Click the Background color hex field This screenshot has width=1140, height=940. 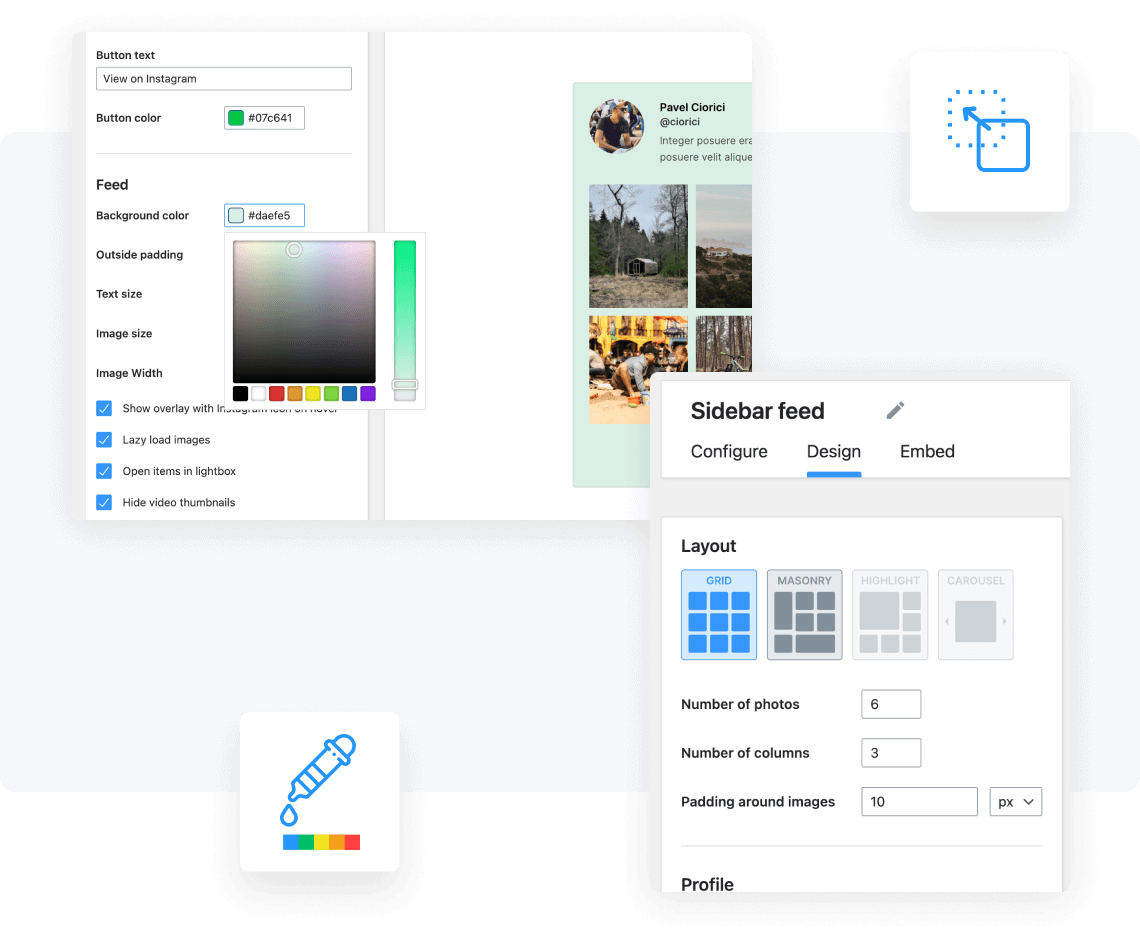coord(264,215)
